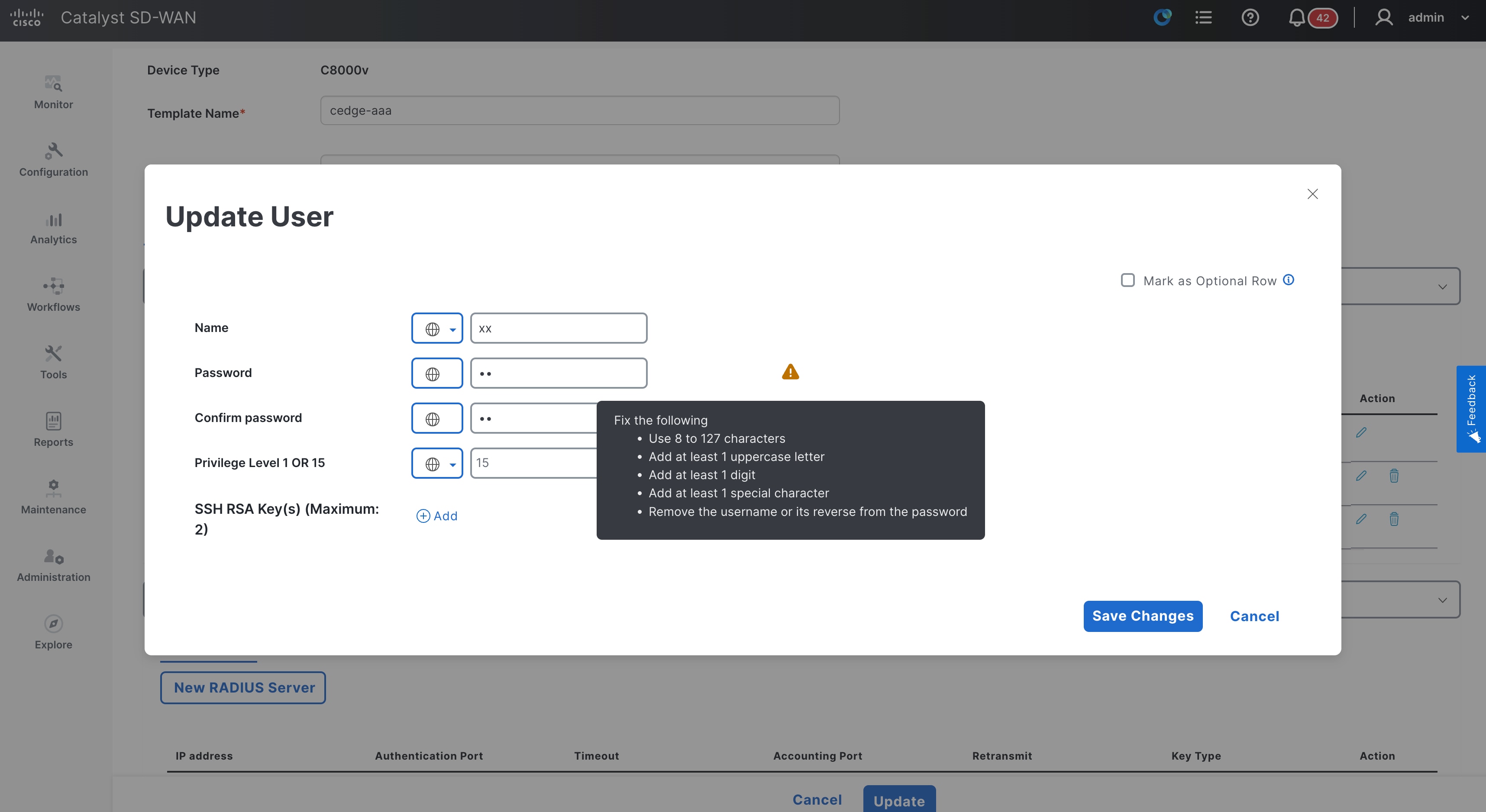The image size is (1486, 812).
Task: Open Maintenance in the sidebar
Action: 53,497
